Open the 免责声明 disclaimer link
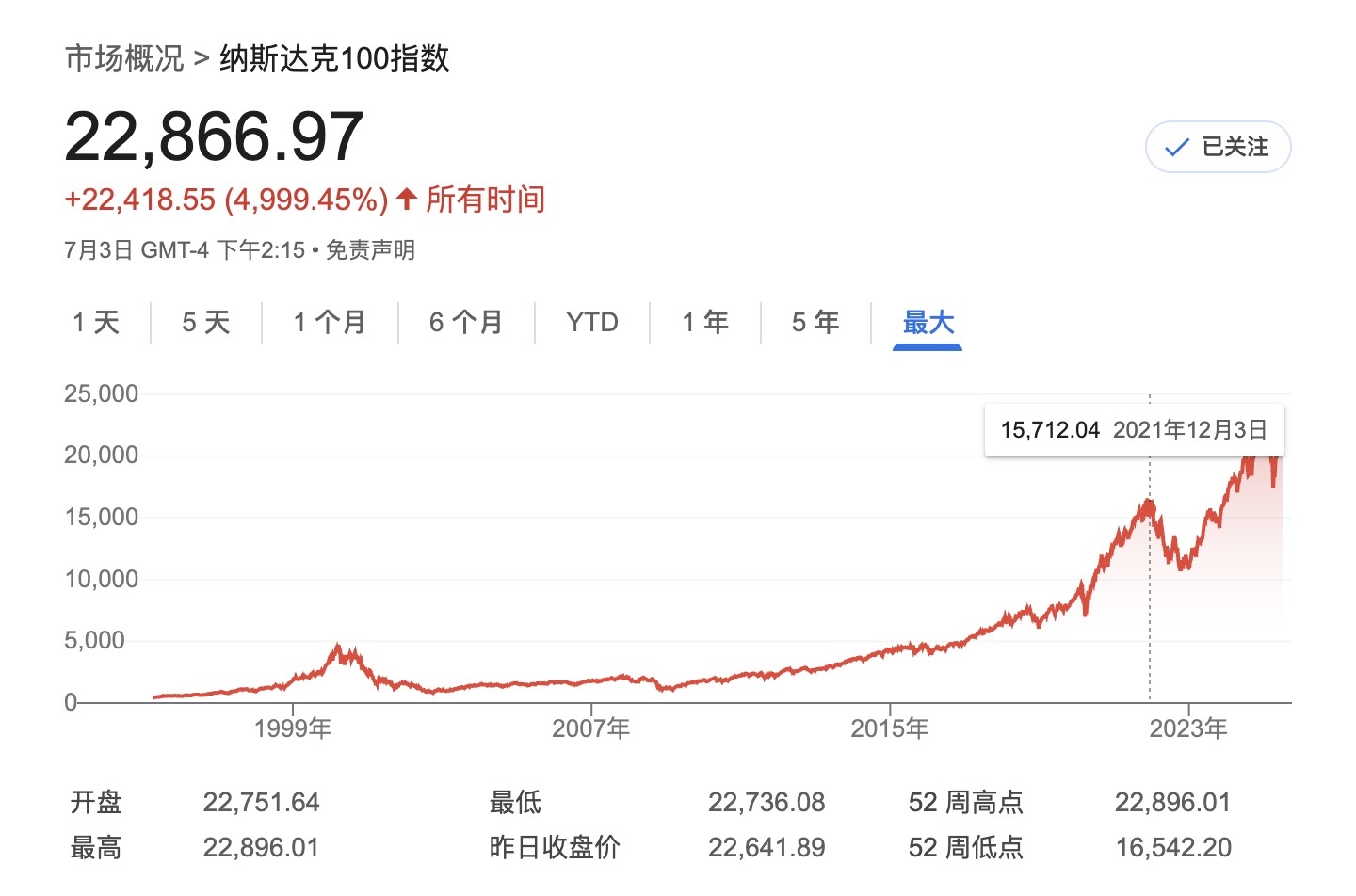The width and height of the screenshot is (1356, 896). pos(370,250)
